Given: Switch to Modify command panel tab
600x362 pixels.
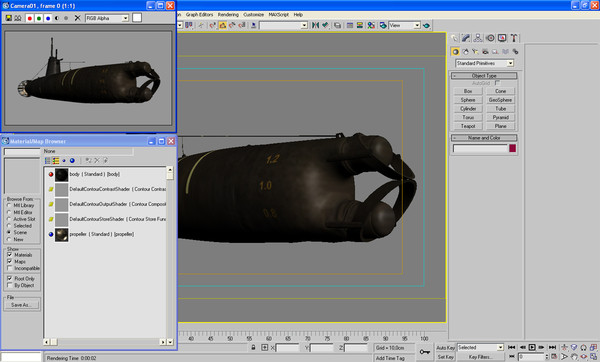Looking at the screenshot, I should click(466, 38).
